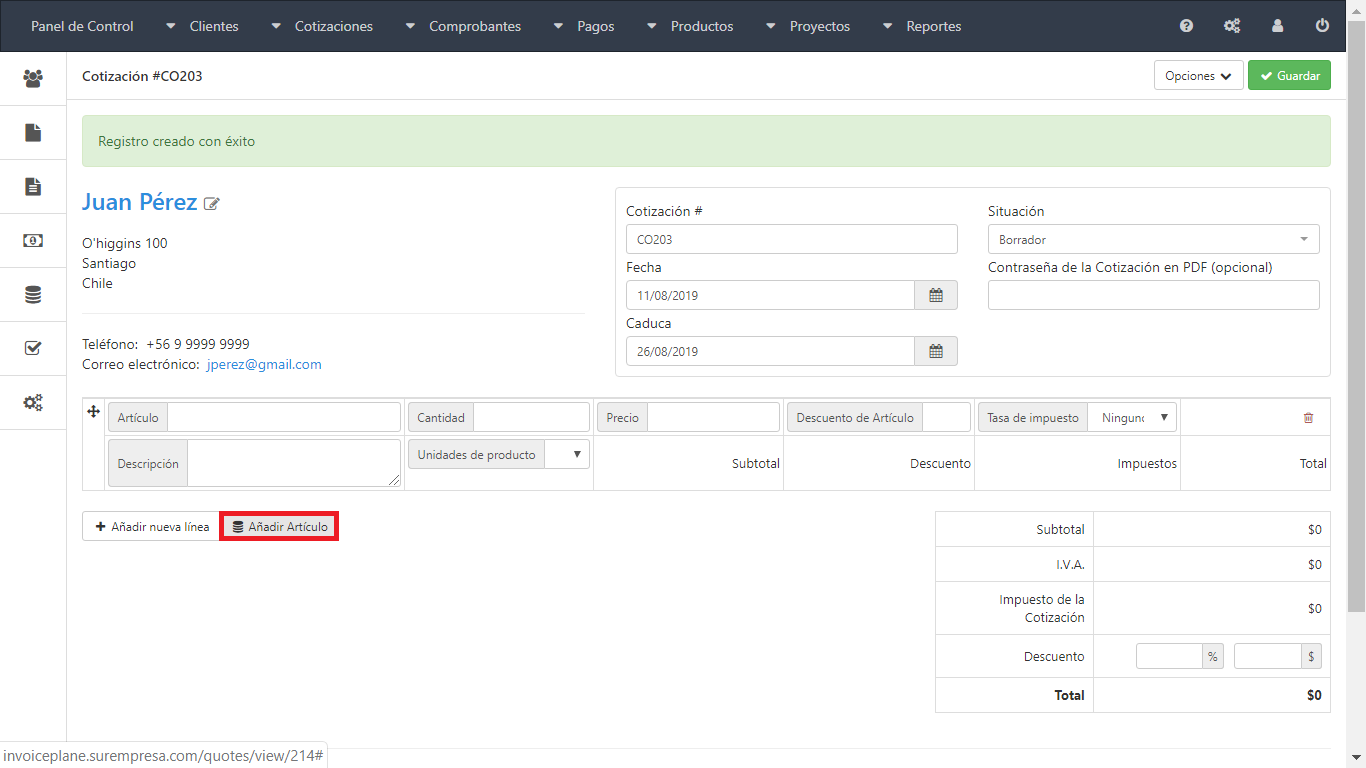Click Añadir nueva línea button

pyautogui.click(x=151, y=527)
